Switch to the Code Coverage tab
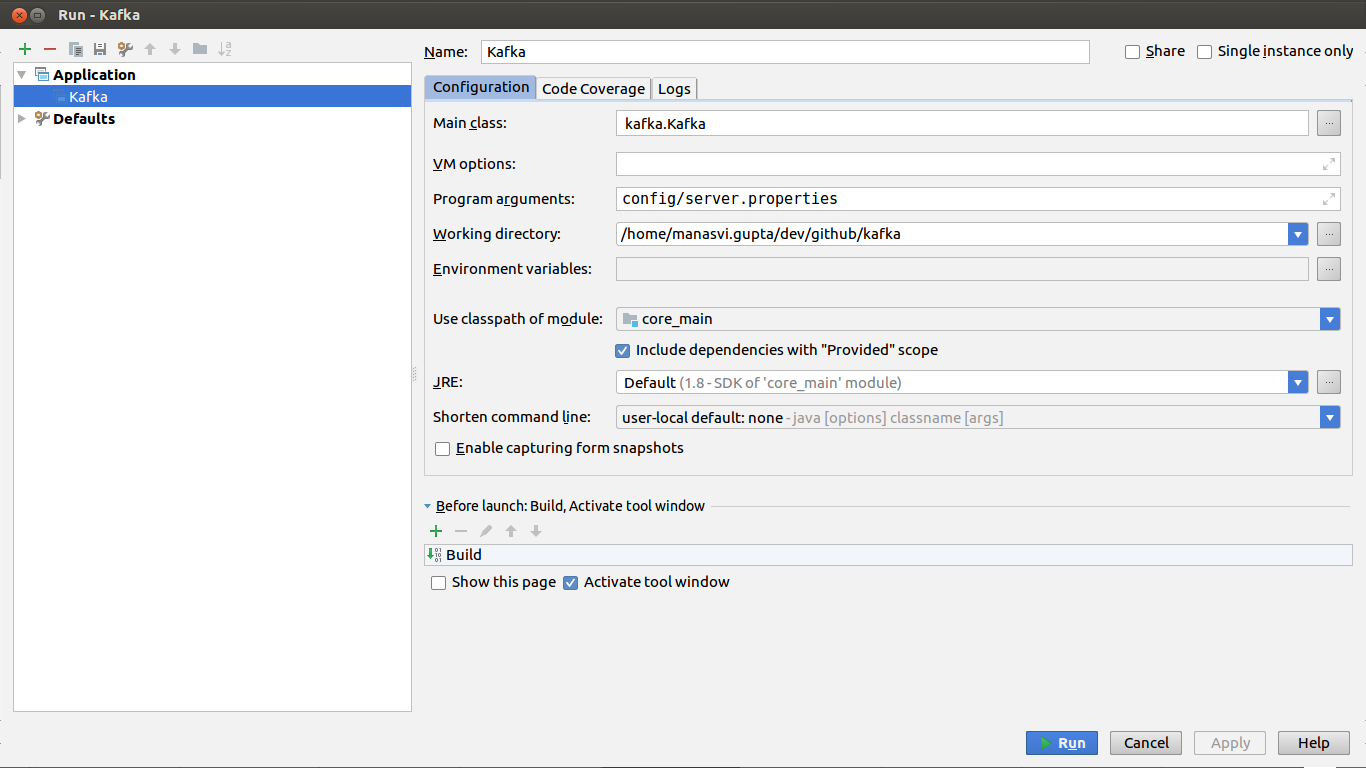 593,88
